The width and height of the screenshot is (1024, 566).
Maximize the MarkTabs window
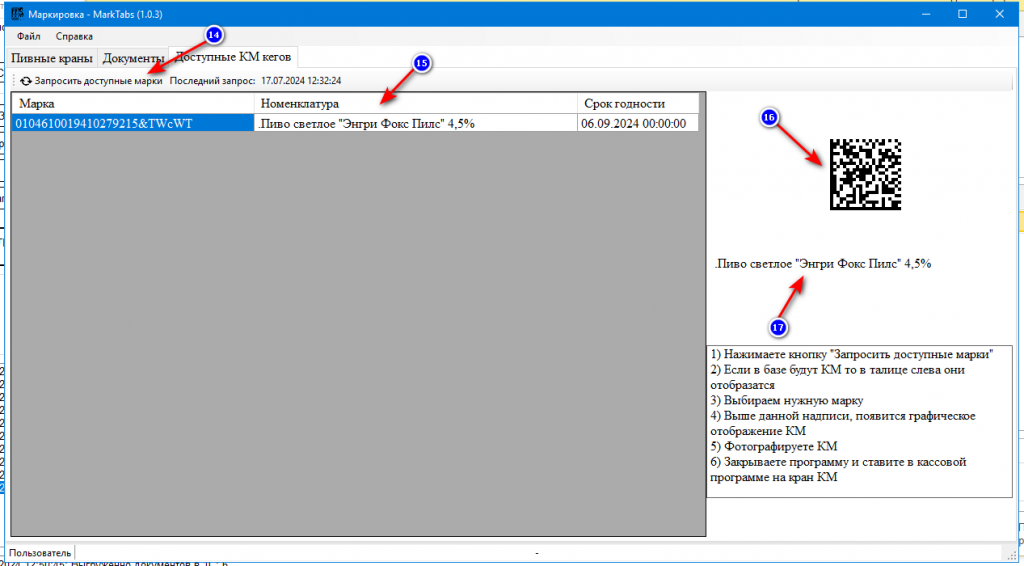click(962, 14)
